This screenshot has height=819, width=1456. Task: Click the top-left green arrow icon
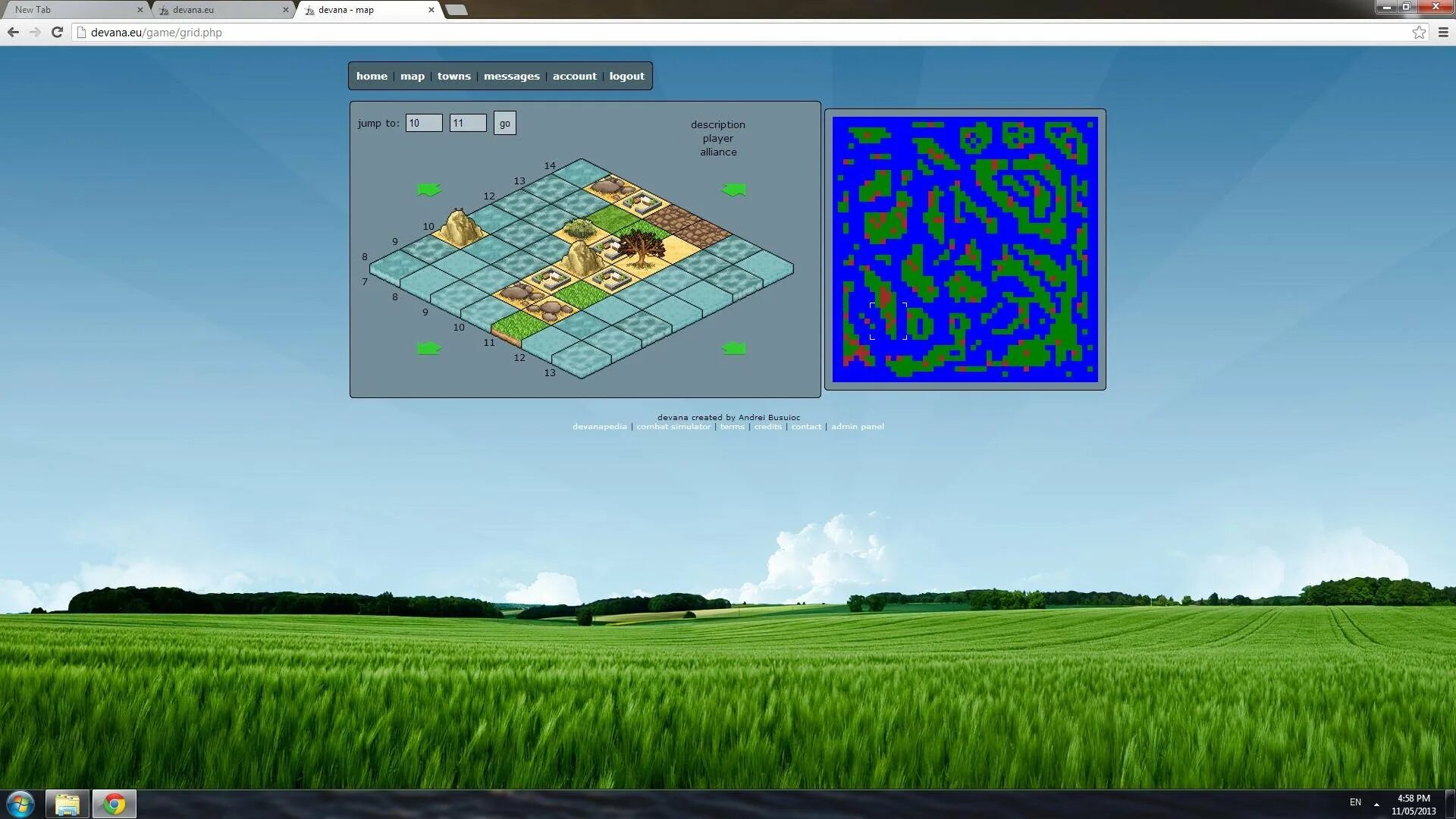tap(428, 190)
